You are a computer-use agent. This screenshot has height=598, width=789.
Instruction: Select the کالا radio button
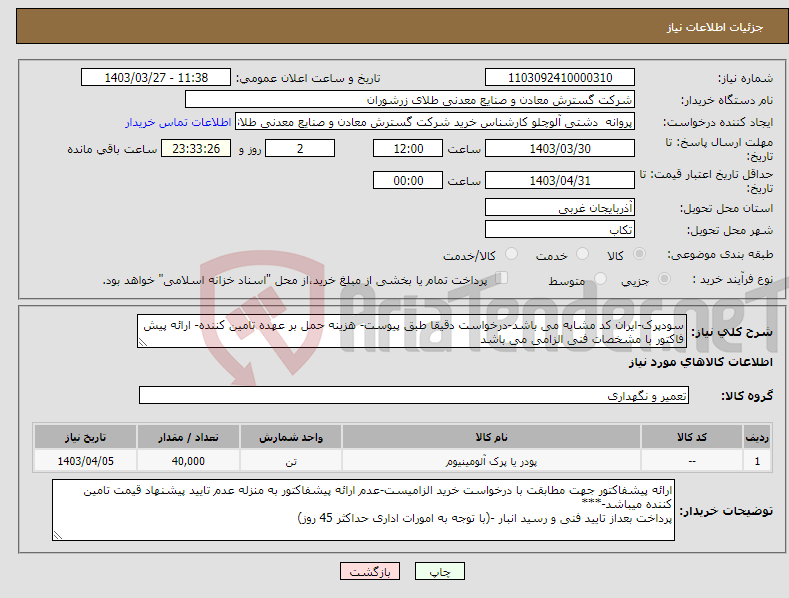639,254
